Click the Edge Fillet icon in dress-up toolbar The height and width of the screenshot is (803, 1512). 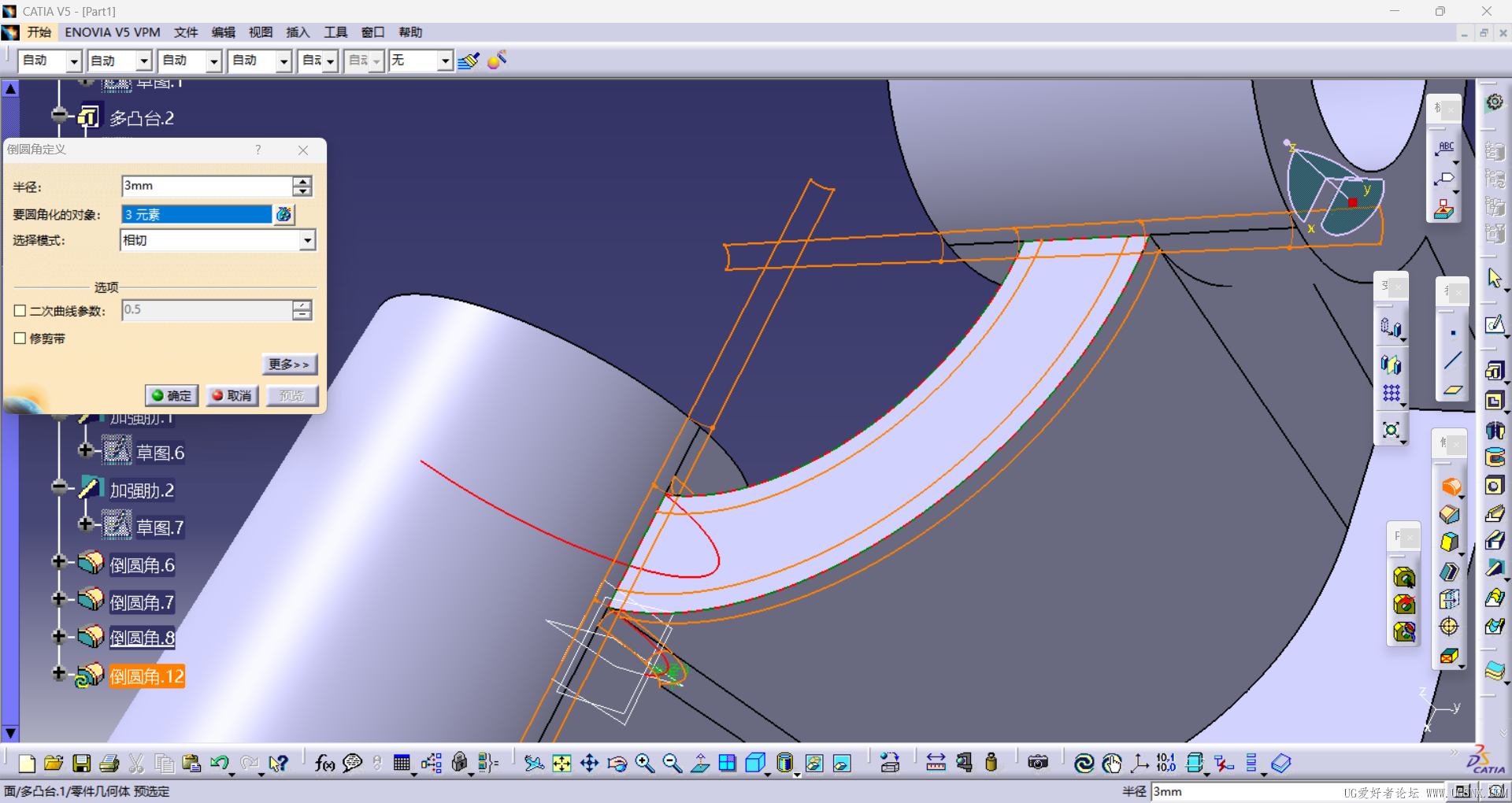1451,487
